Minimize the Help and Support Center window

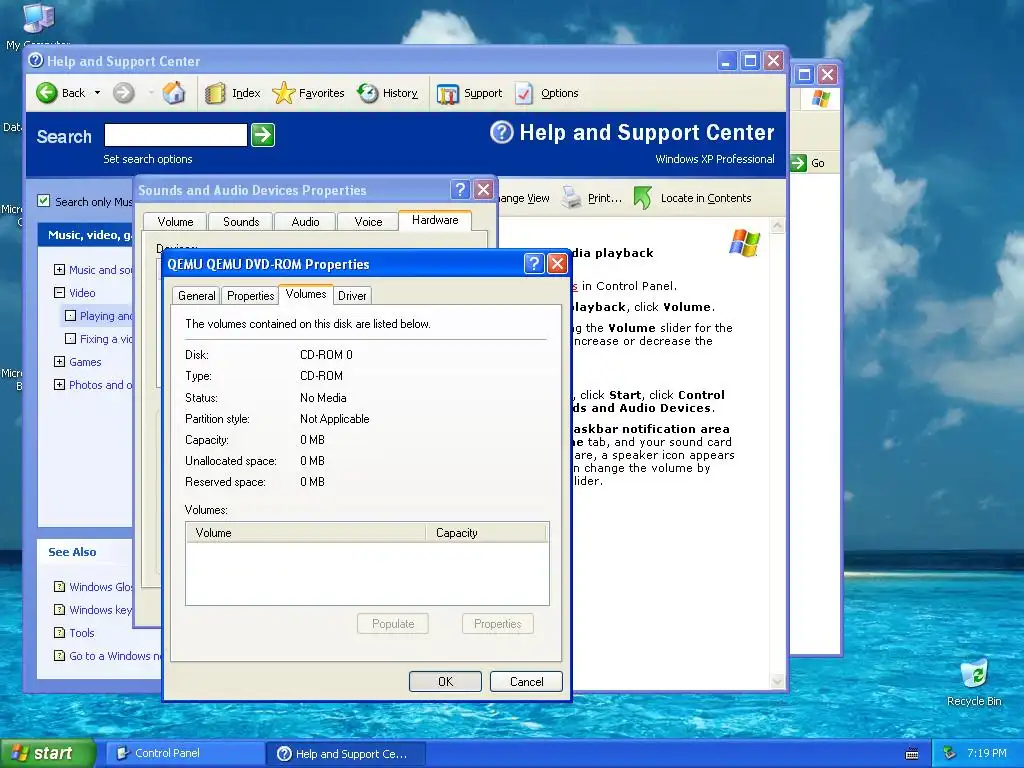[x=727, y=61]
